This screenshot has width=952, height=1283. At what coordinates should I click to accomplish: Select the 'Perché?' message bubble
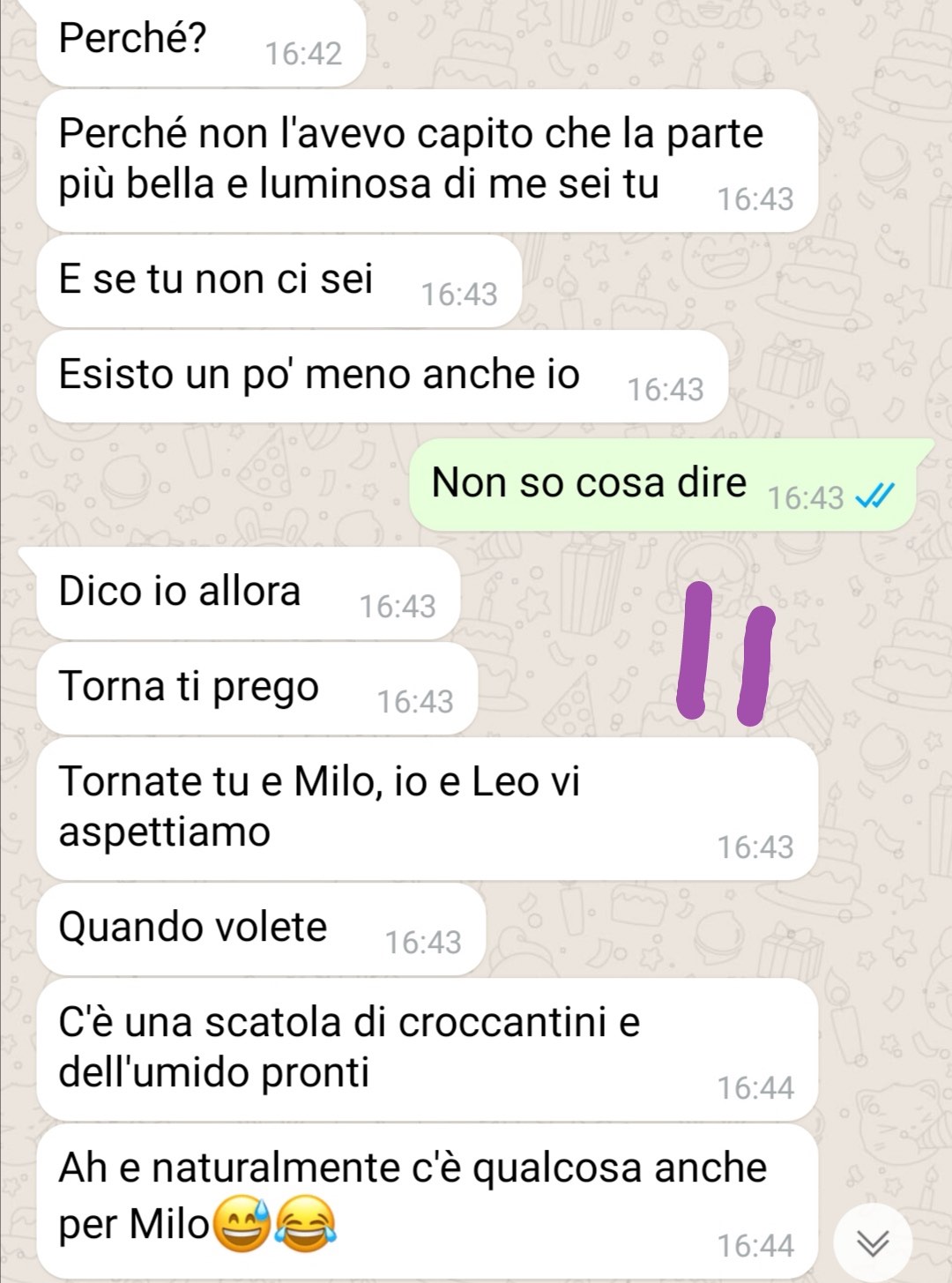pyautogui.click(x=201, y=41)
